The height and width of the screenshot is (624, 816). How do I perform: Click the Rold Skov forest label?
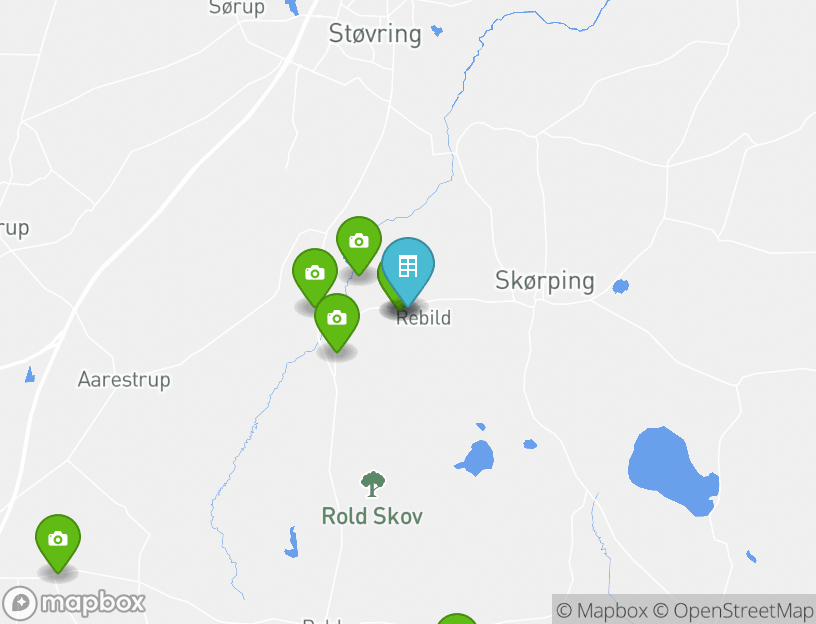[372, 516]
